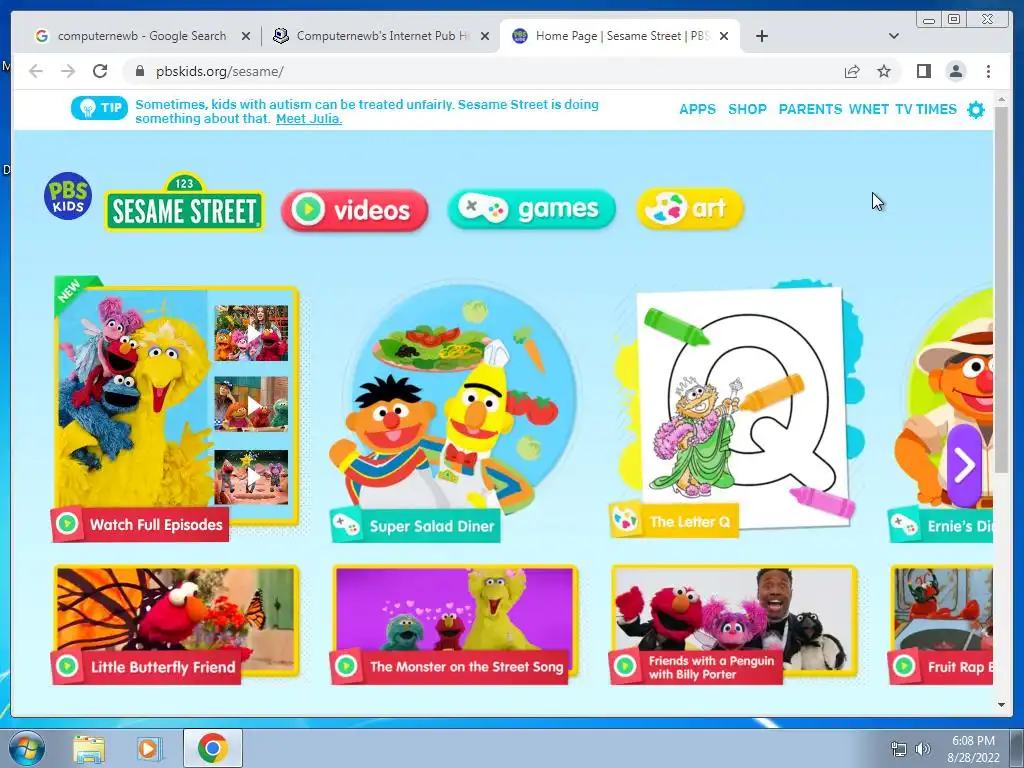Play The Monster on the Street Song

tap(455, 624)
